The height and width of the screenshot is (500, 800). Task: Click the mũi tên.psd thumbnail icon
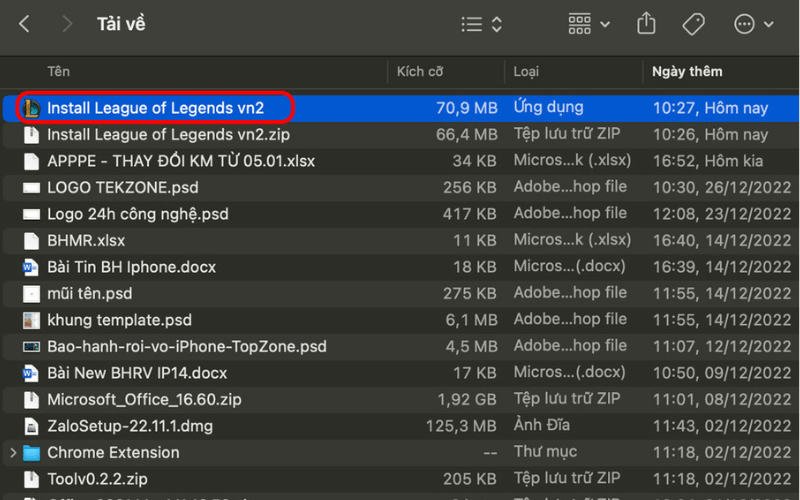pyautogui.click(x=31, y=294)
